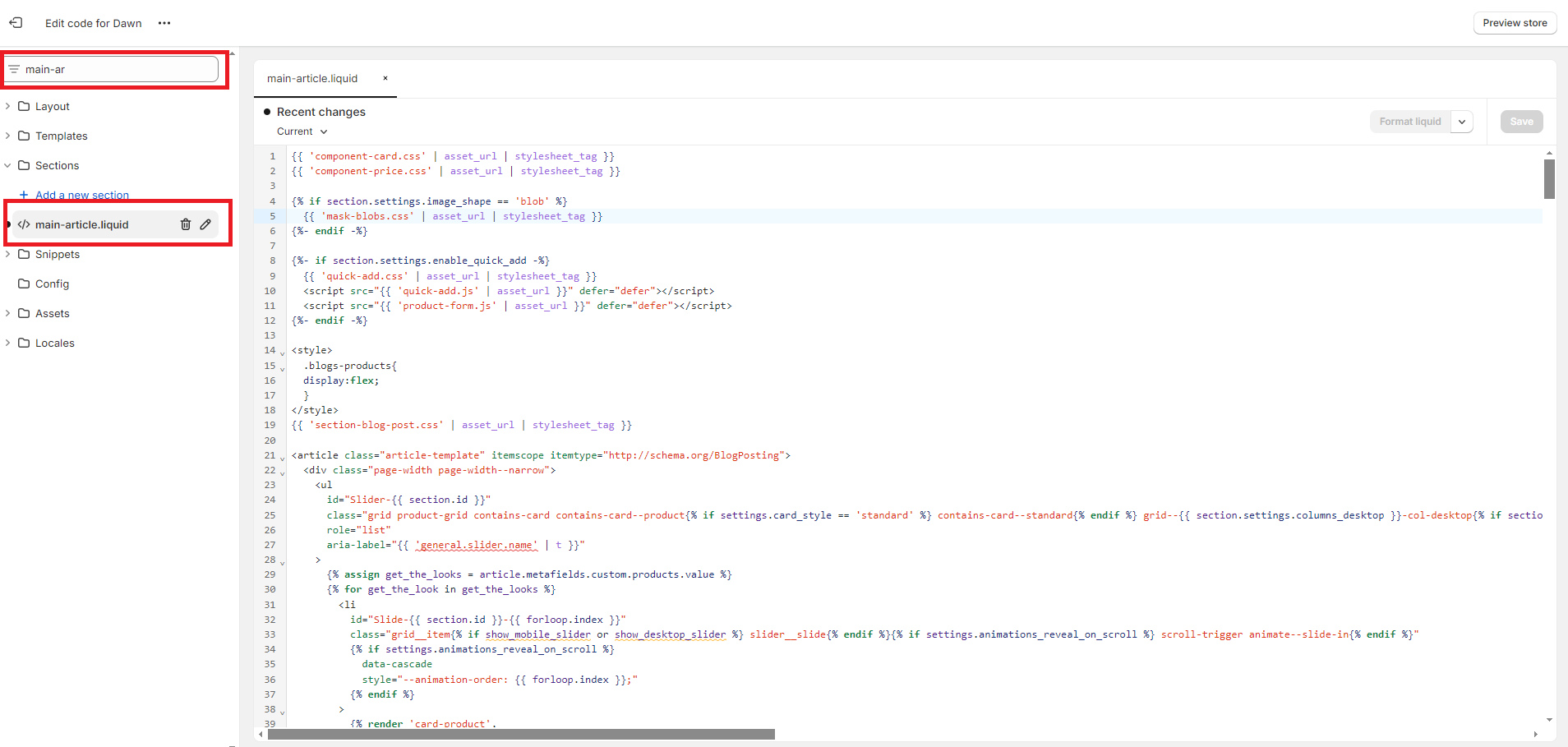1568x747 pixels.
Task: Open the Config folder
Action: point(52,284)
